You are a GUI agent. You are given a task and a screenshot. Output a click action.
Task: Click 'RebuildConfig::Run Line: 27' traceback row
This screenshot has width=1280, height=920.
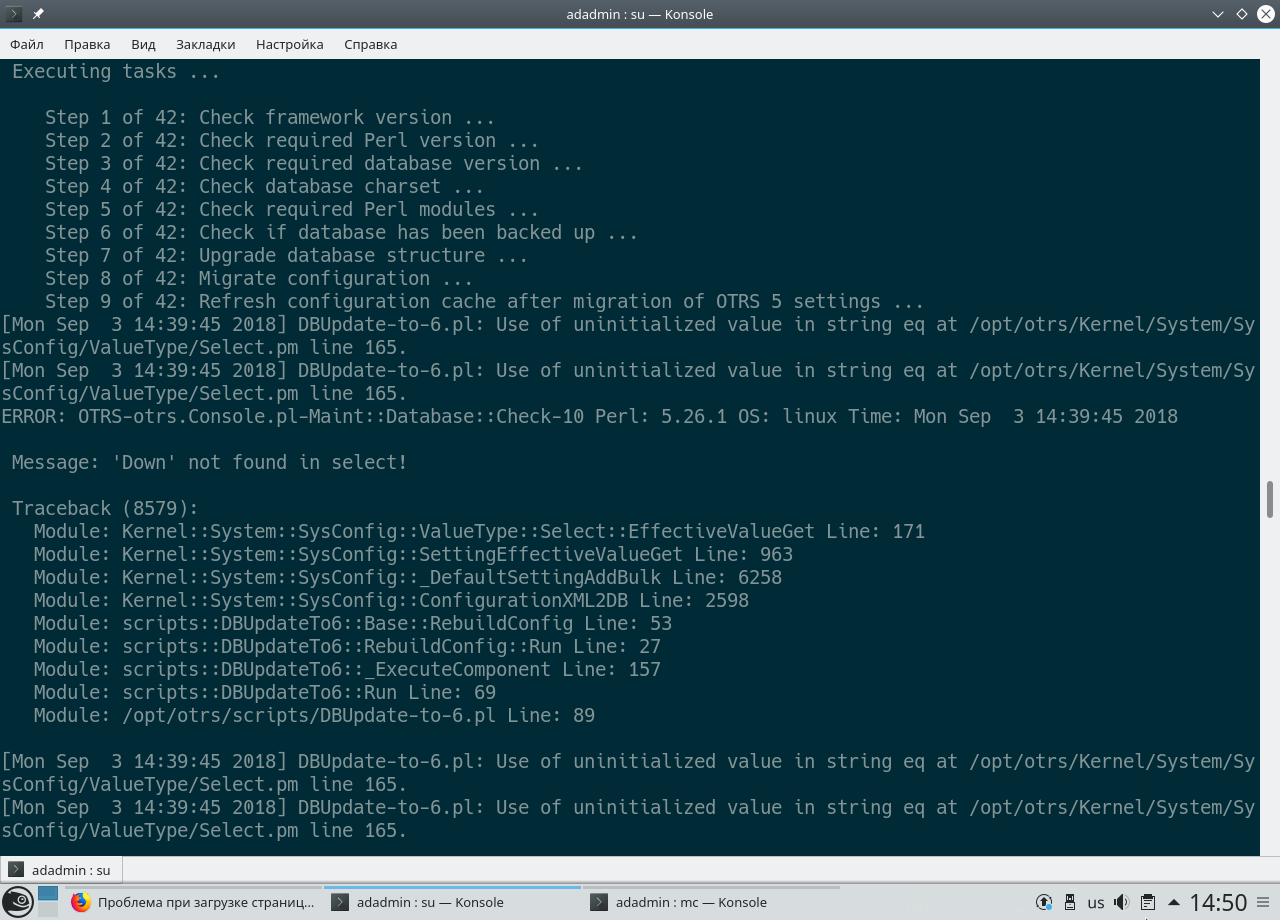tap(347, 646)
